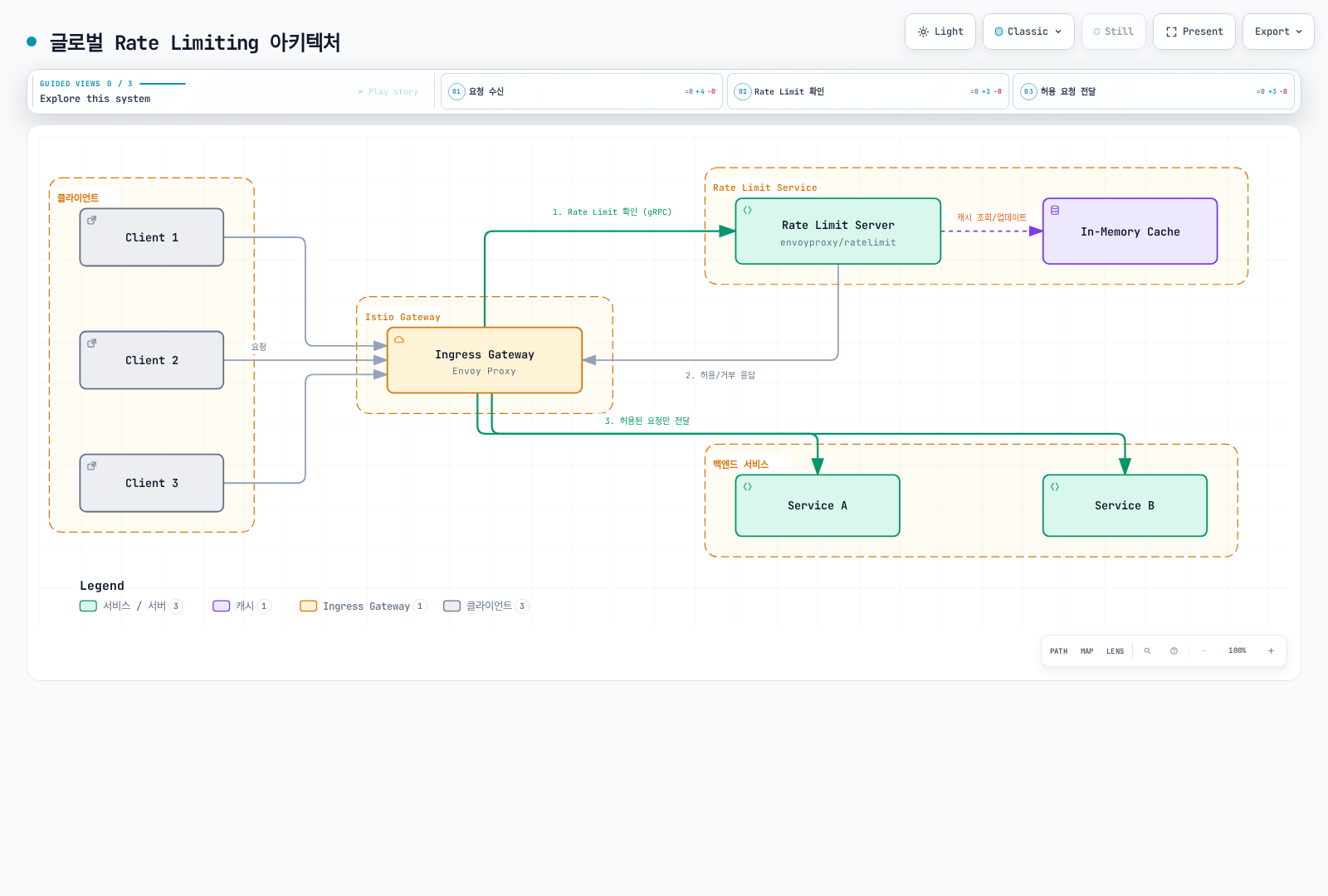Activate the MAP mode
Image resolution: width=1328 pixels, height=896 pixels.
1086,651
